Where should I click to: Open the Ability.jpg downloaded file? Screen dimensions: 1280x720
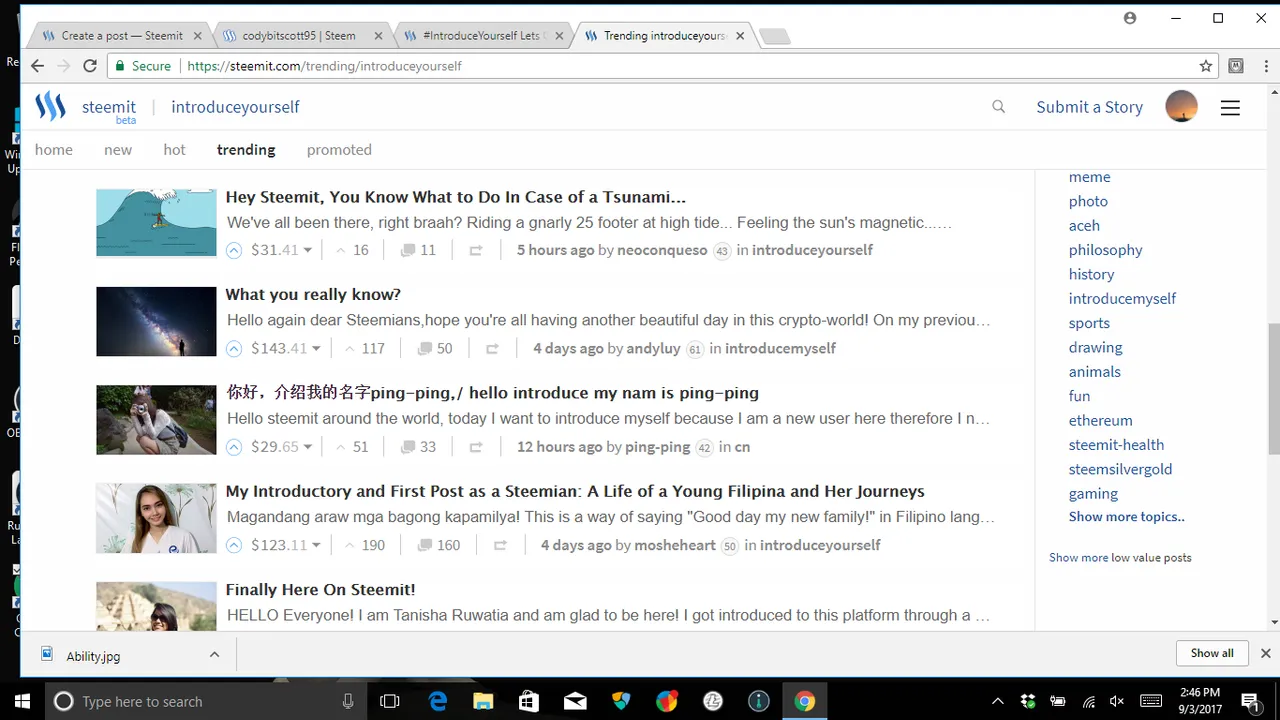tap(93, 656)
